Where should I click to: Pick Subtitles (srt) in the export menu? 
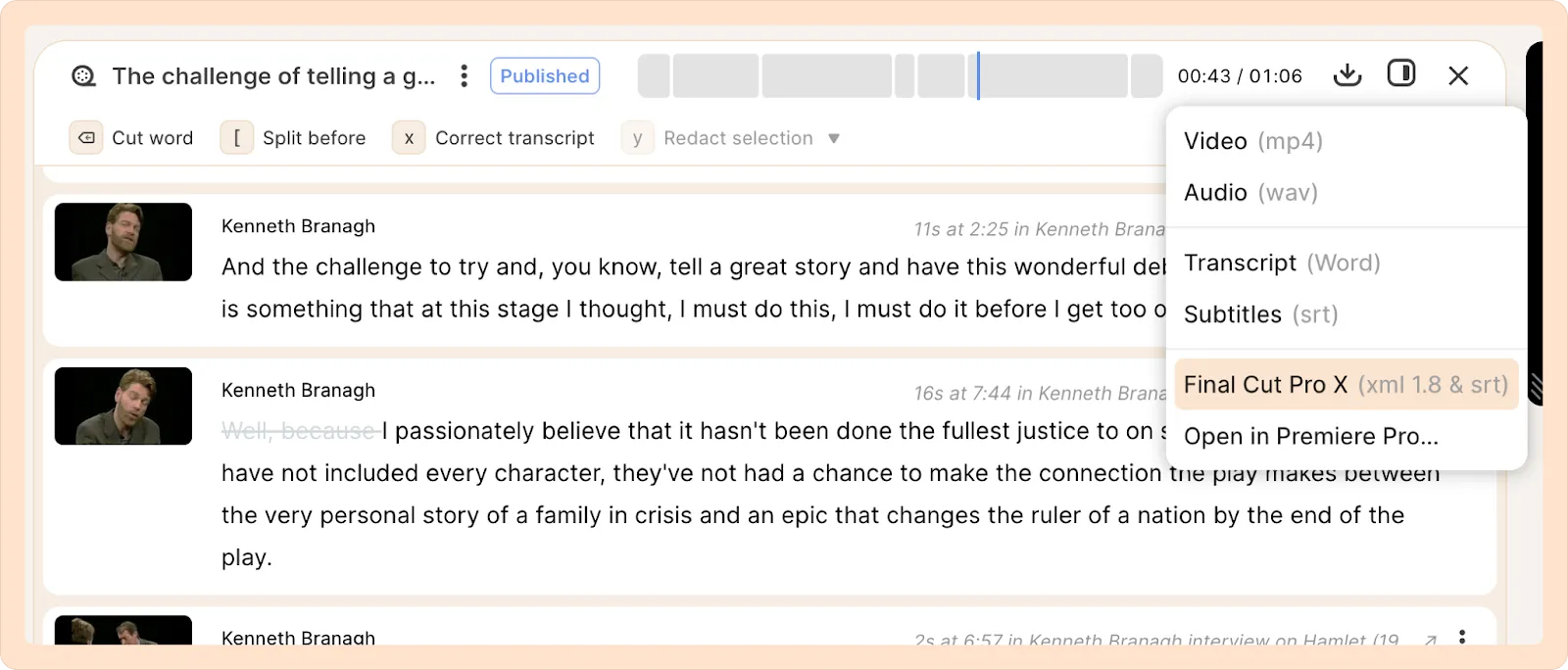click(x=1260, y=314)
